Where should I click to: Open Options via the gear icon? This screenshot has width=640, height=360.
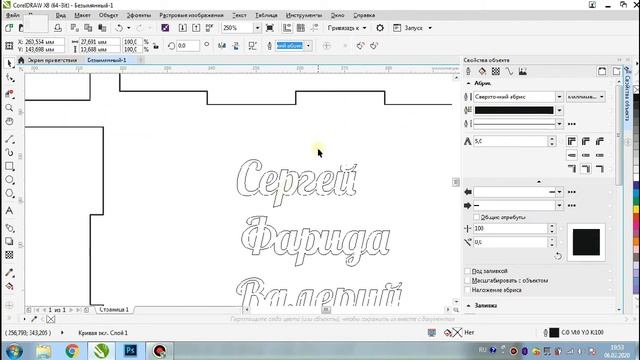[380, 28]
